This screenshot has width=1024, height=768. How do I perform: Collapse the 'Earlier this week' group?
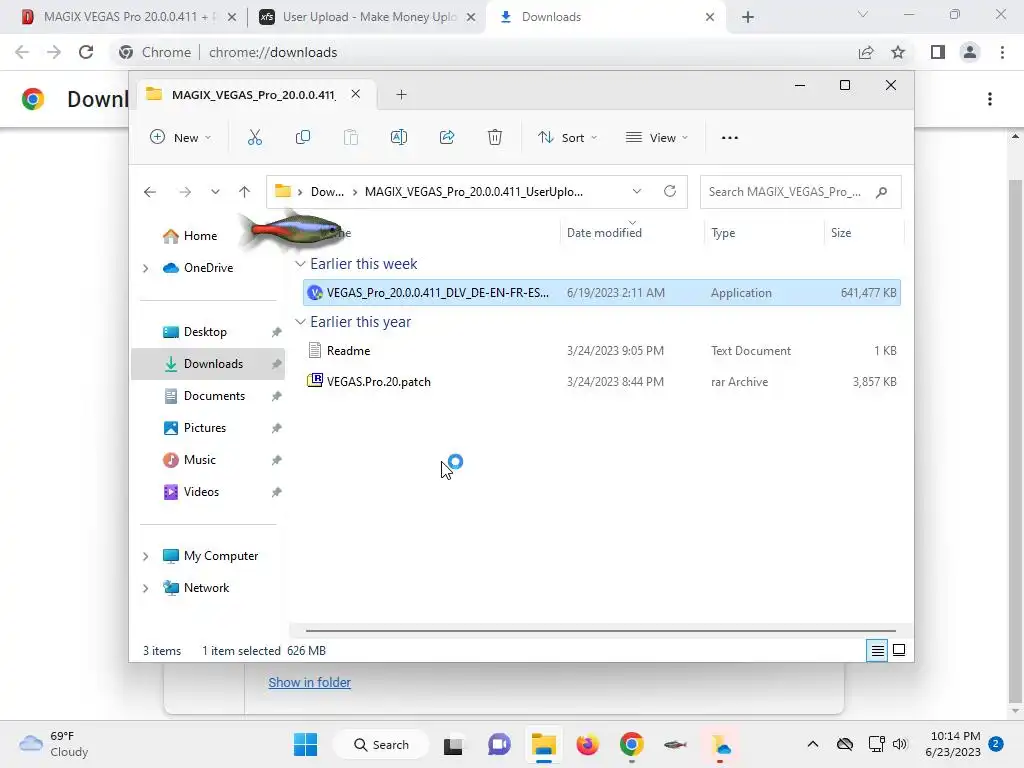coord(300,264)
